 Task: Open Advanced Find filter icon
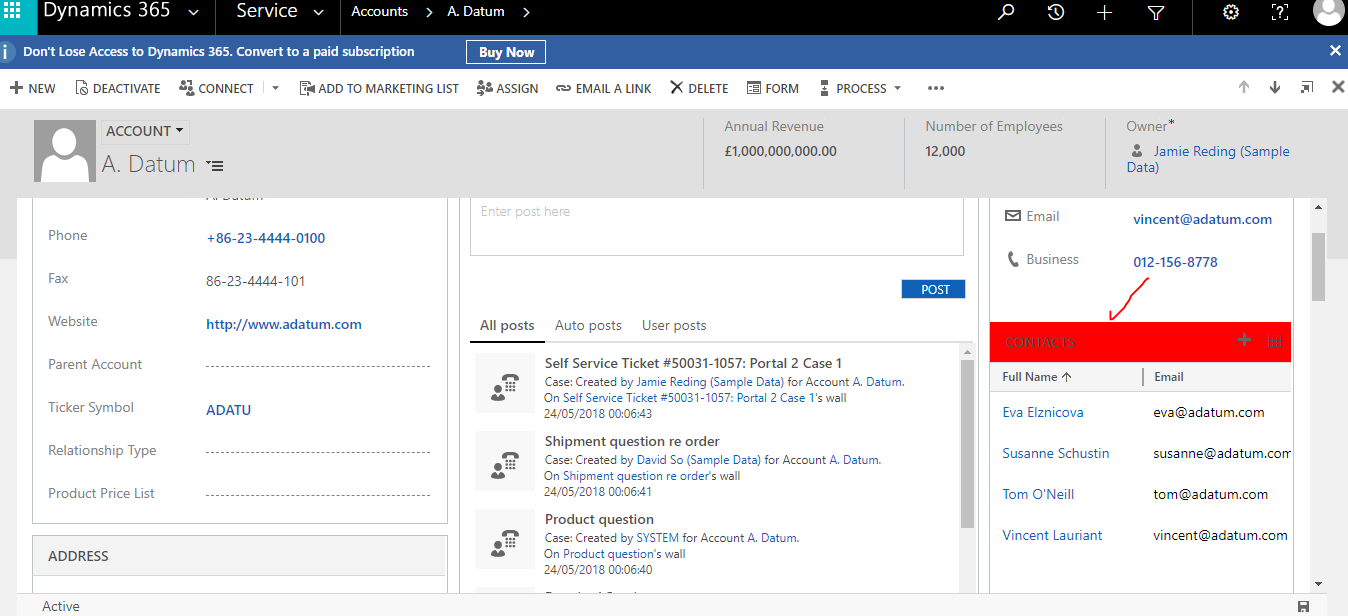coord(1156,13)
